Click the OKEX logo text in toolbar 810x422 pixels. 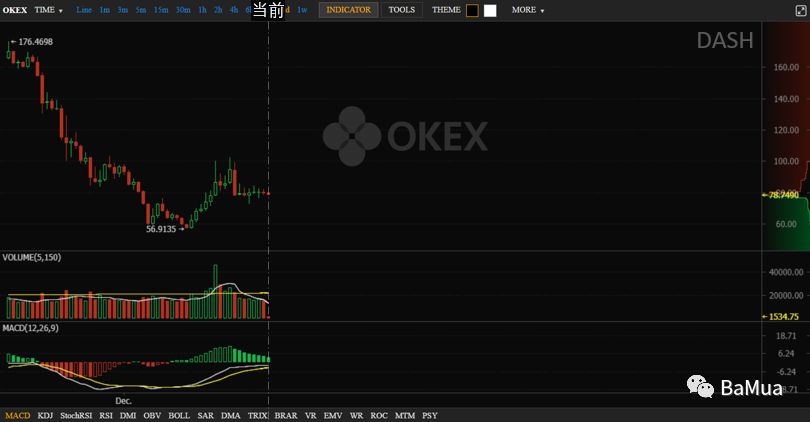pos(14,10)
